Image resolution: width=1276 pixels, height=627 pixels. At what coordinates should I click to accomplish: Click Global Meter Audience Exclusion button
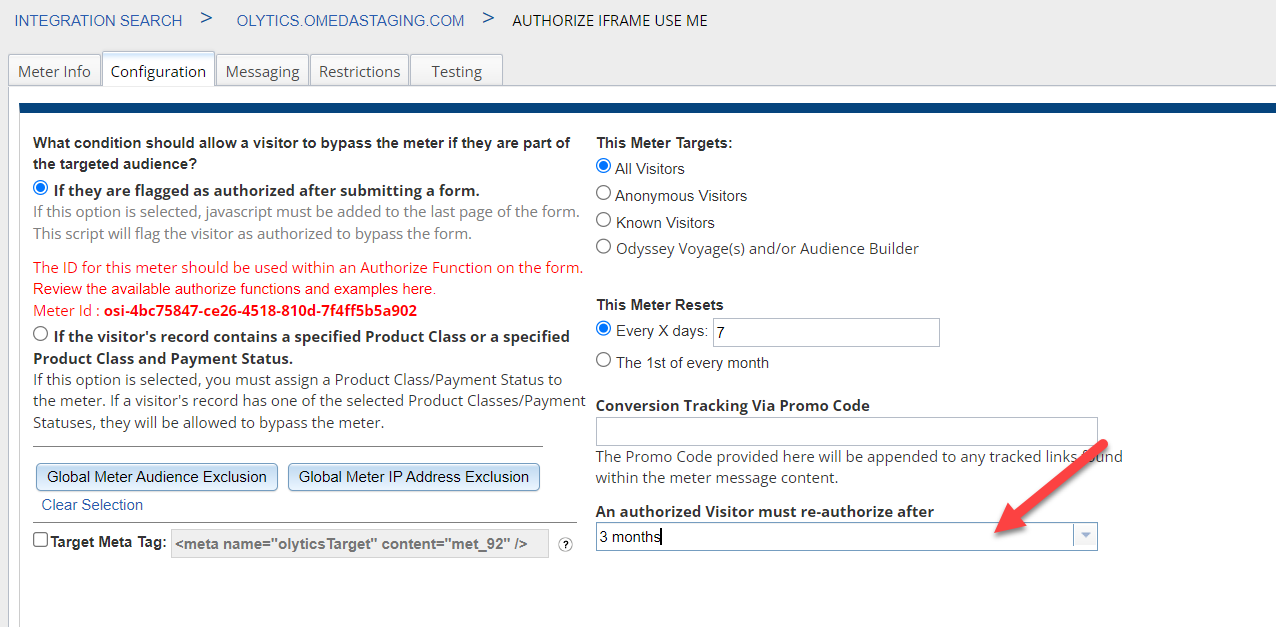157,477
